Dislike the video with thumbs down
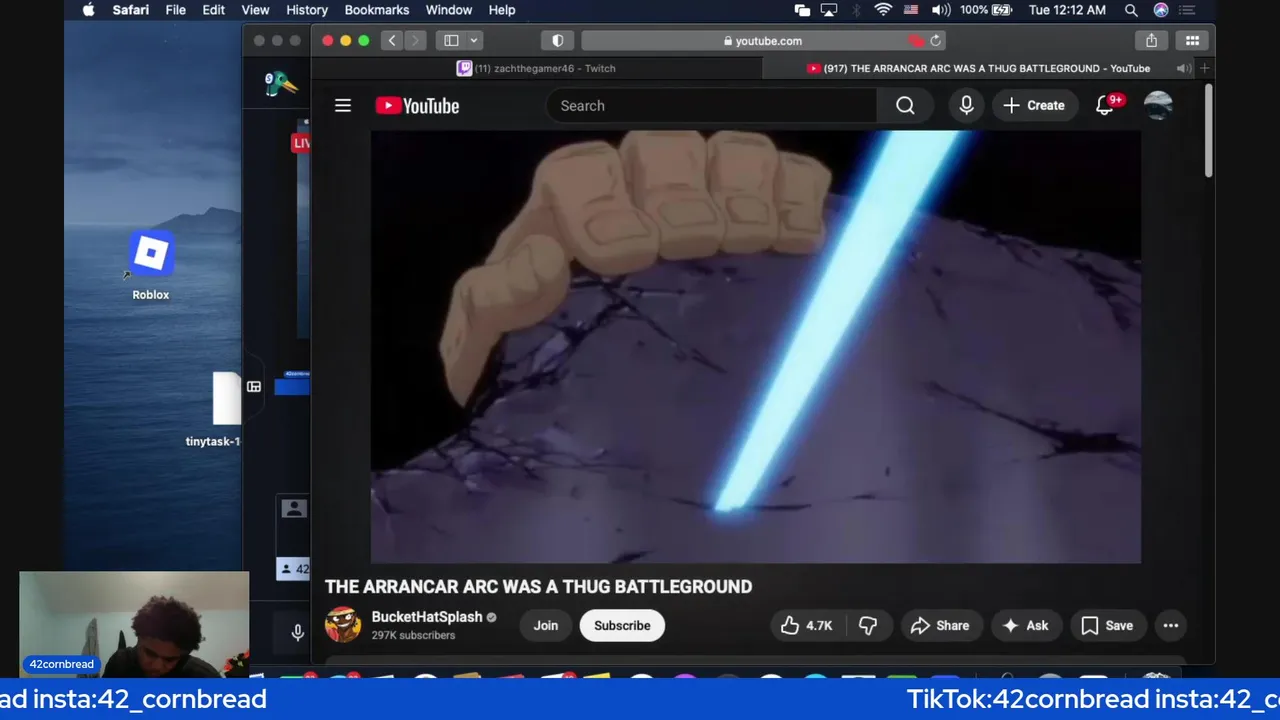 868,625
